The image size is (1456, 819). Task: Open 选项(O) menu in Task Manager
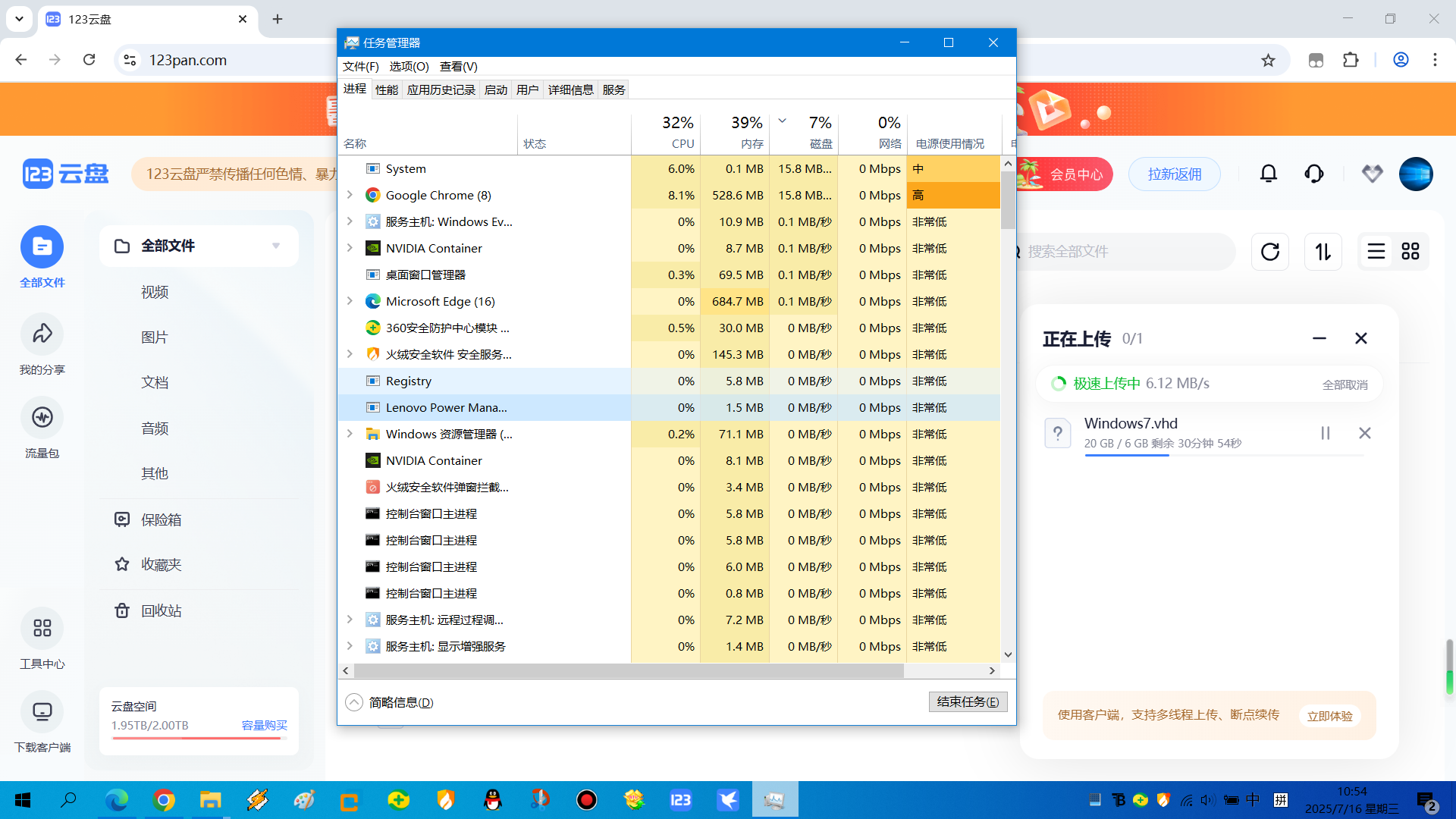click(x=409, y=67)
